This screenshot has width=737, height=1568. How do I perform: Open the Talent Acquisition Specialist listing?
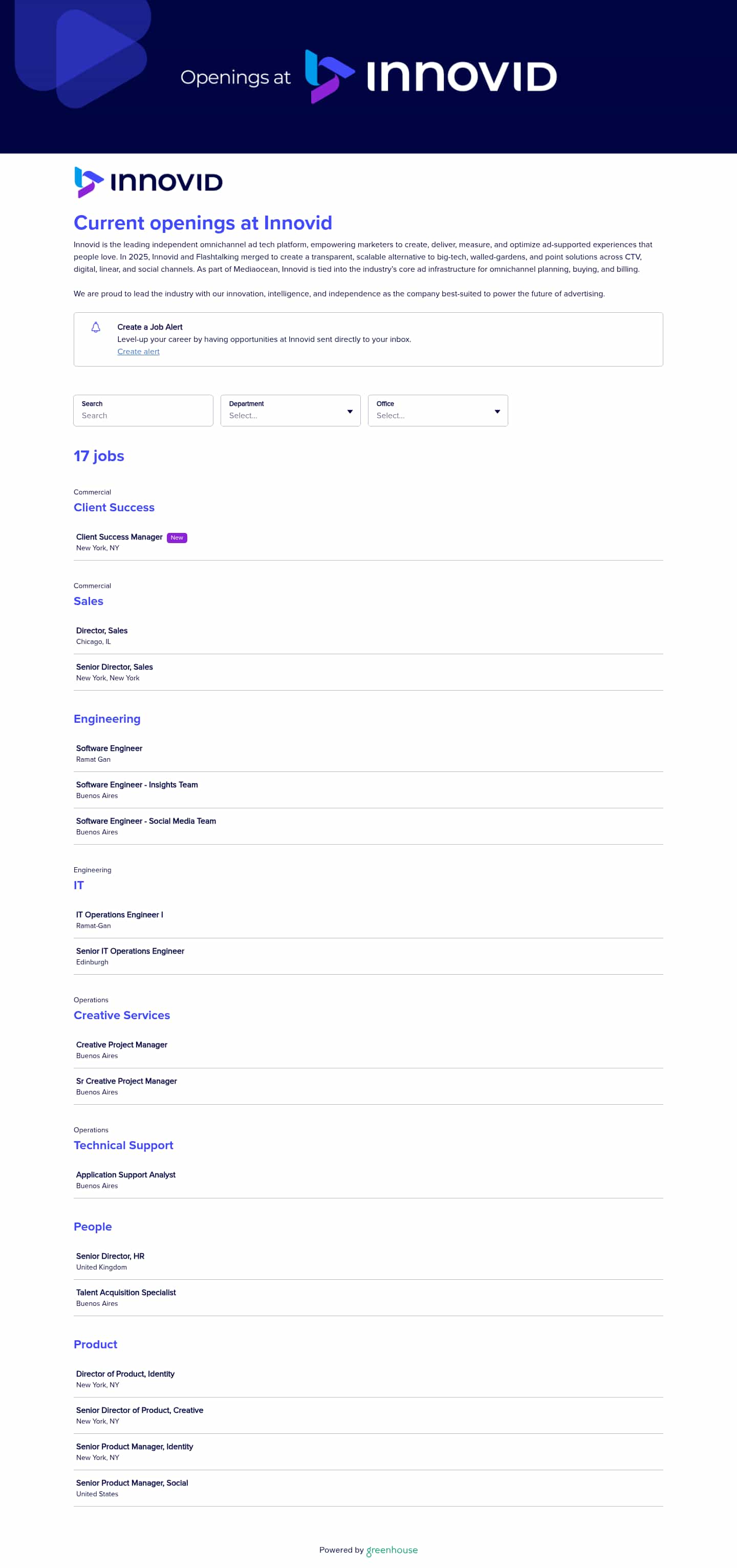click(x=368, y=1298)
